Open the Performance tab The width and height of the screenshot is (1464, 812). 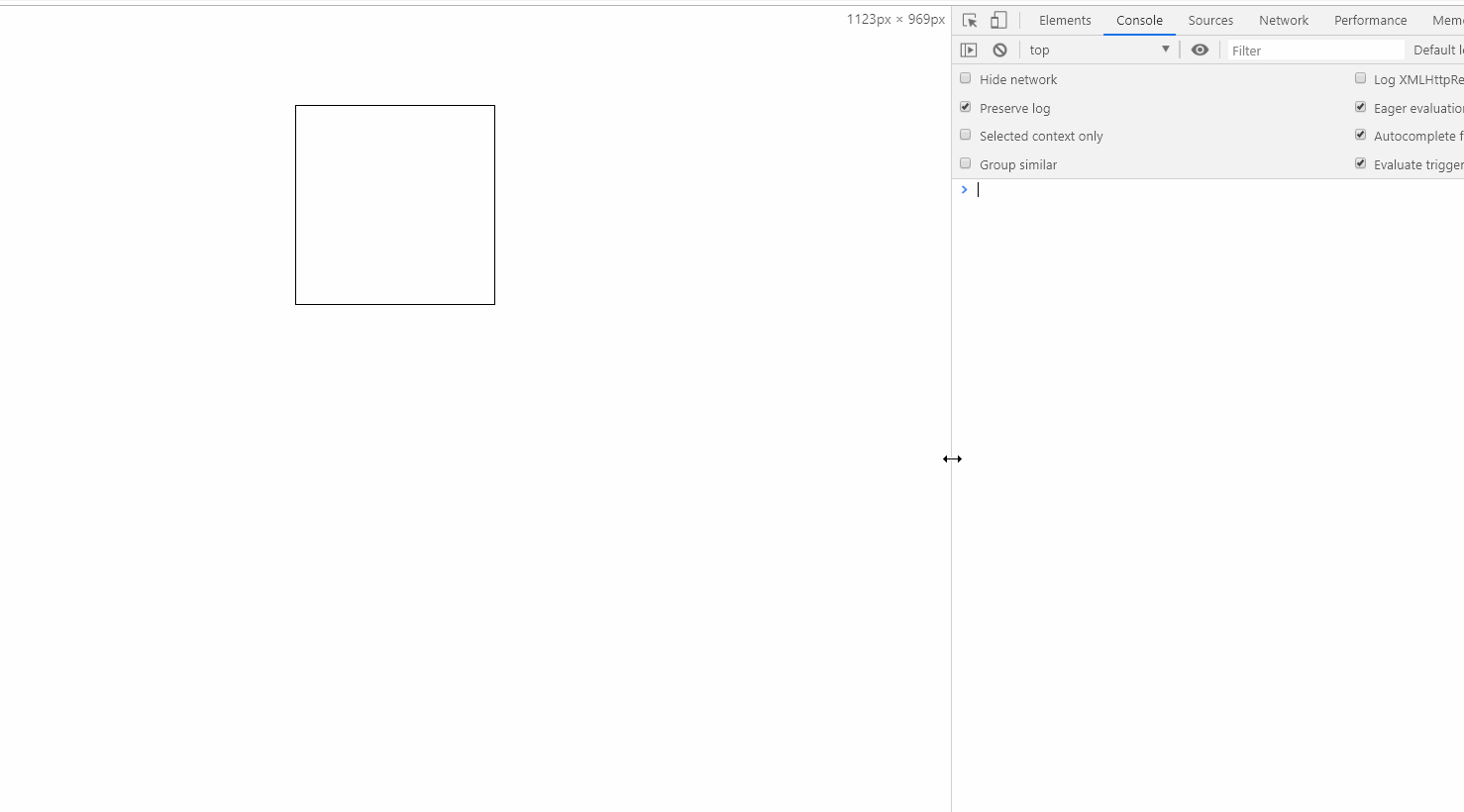(x=1370, y=20)
